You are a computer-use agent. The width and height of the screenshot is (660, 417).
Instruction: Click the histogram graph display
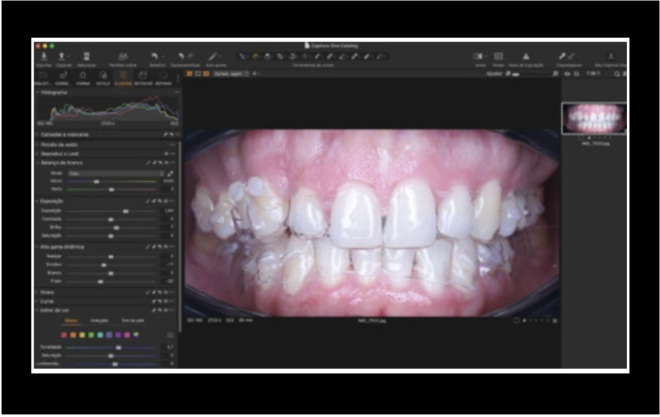tap(109, 109)
